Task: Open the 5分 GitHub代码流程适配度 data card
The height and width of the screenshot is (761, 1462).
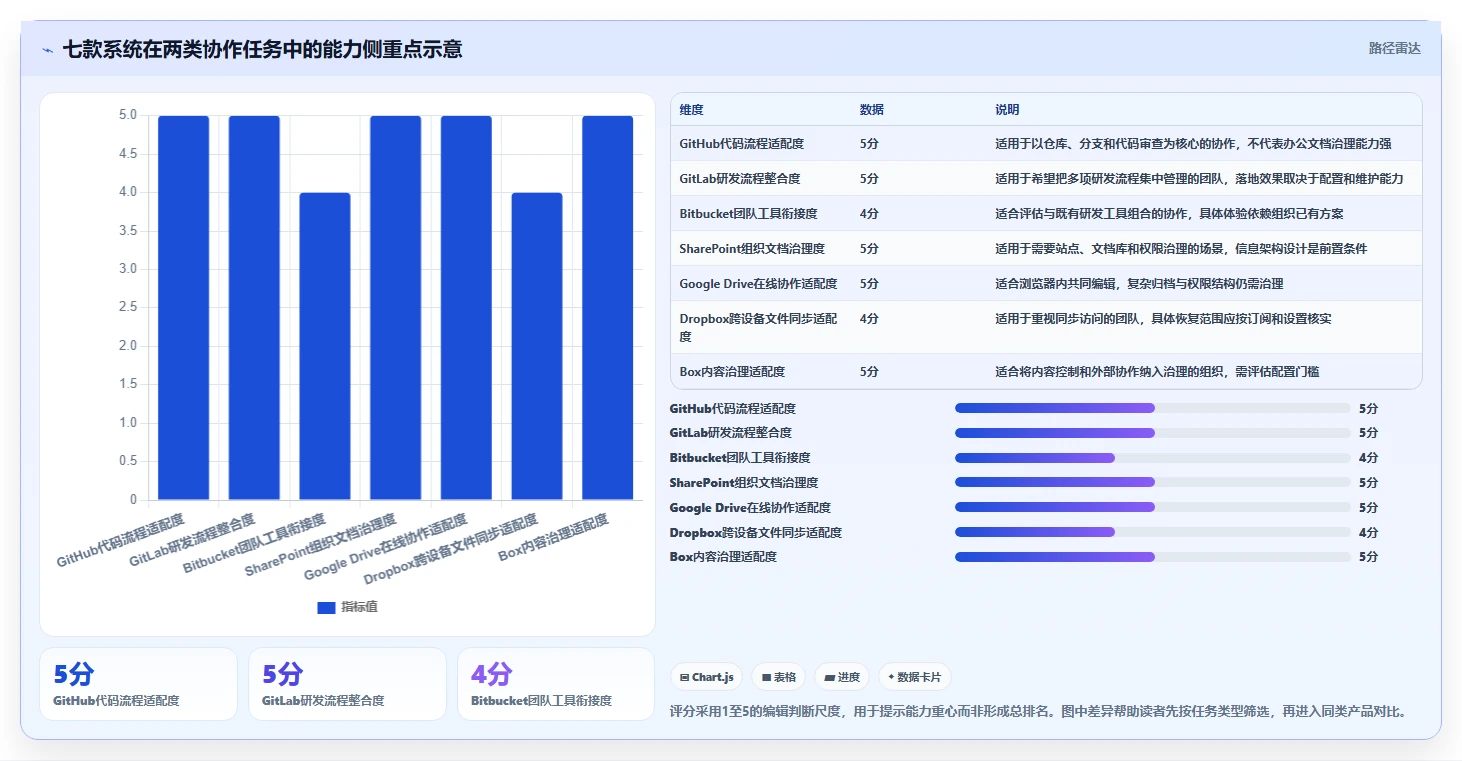Action: (138, 684)
